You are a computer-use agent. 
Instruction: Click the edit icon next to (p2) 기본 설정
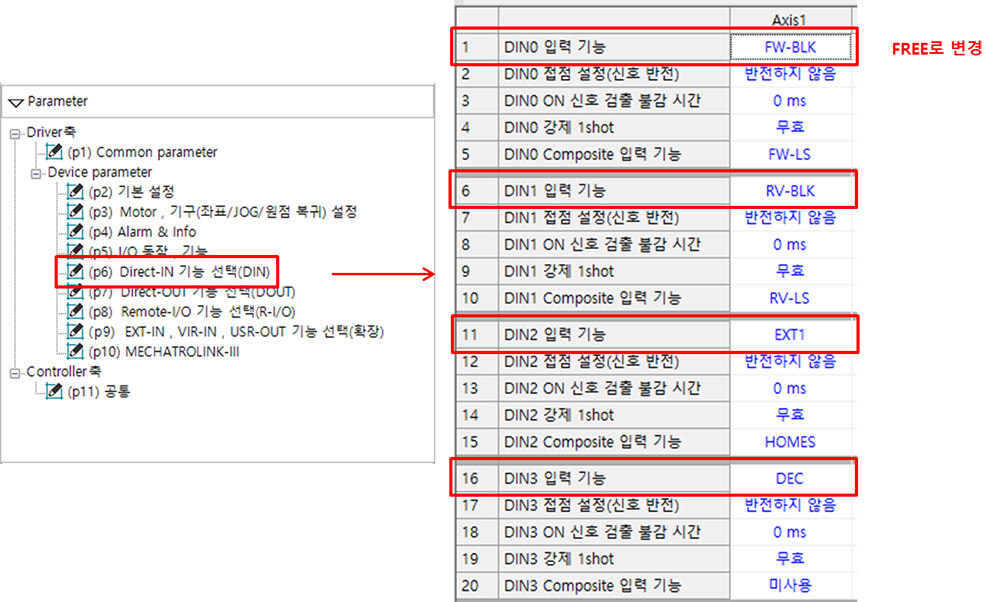coord(76,191)
